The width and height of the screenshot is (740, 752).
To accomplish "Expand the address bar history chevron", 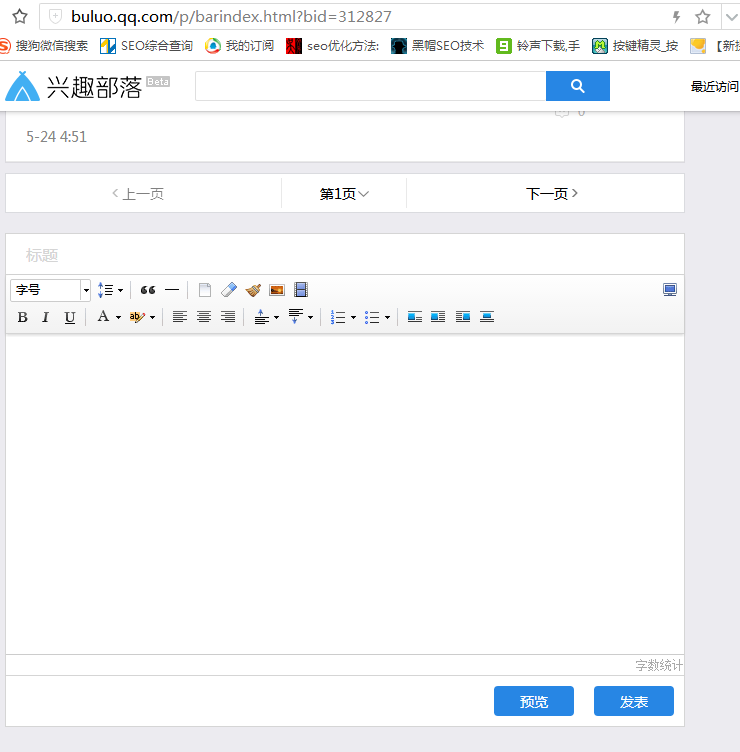I will [x=731, y=17].
